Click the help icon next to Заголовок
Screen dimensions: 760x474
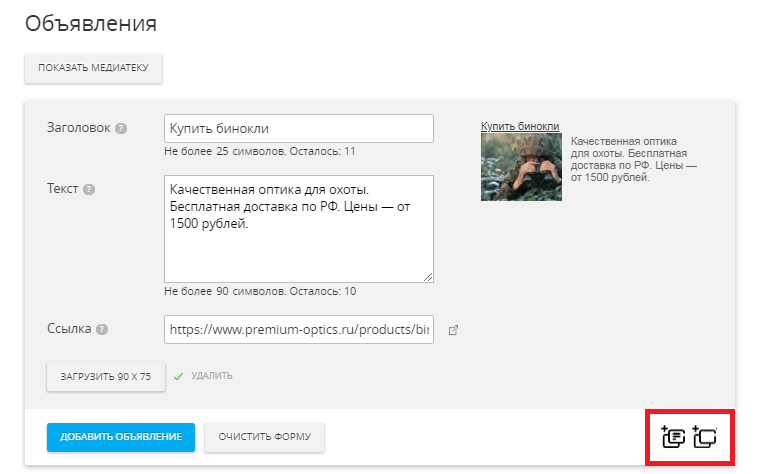click(121, 128)
